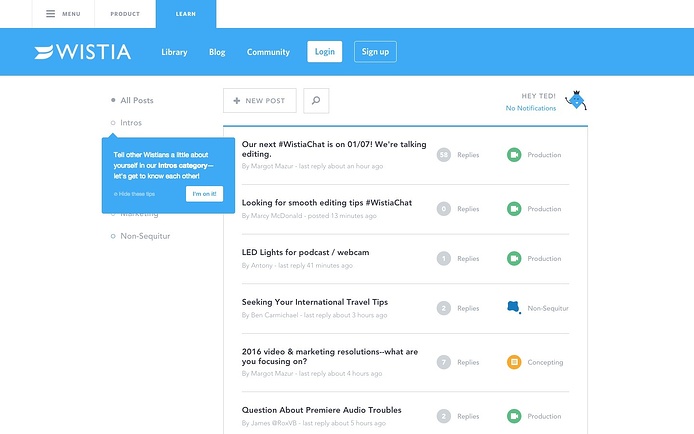Click the blue diamond mascot avatar
Viewport: 694px width, 434px height.
coord(576,101)
